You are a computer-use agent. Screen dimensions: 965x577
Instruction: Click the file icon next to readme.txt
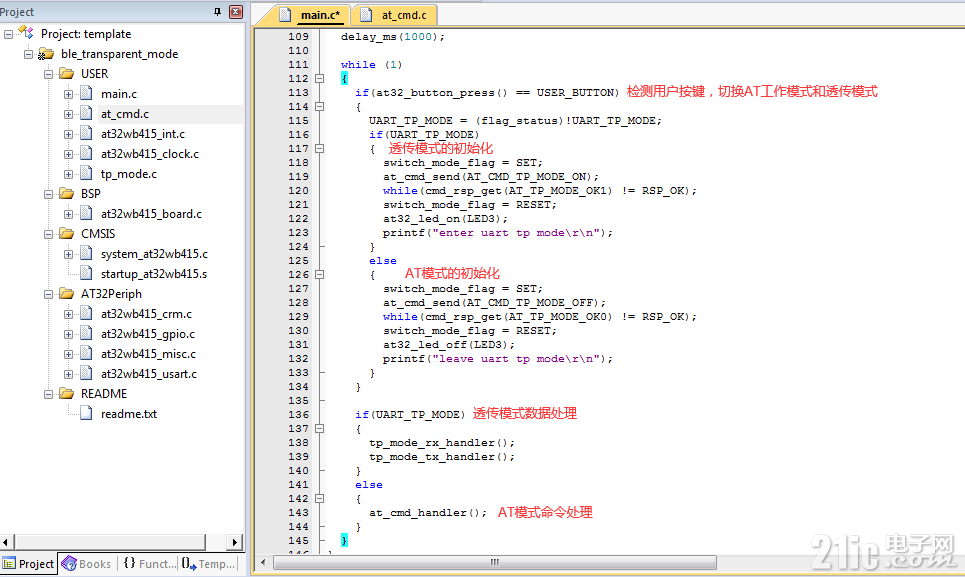coord(87,413)
